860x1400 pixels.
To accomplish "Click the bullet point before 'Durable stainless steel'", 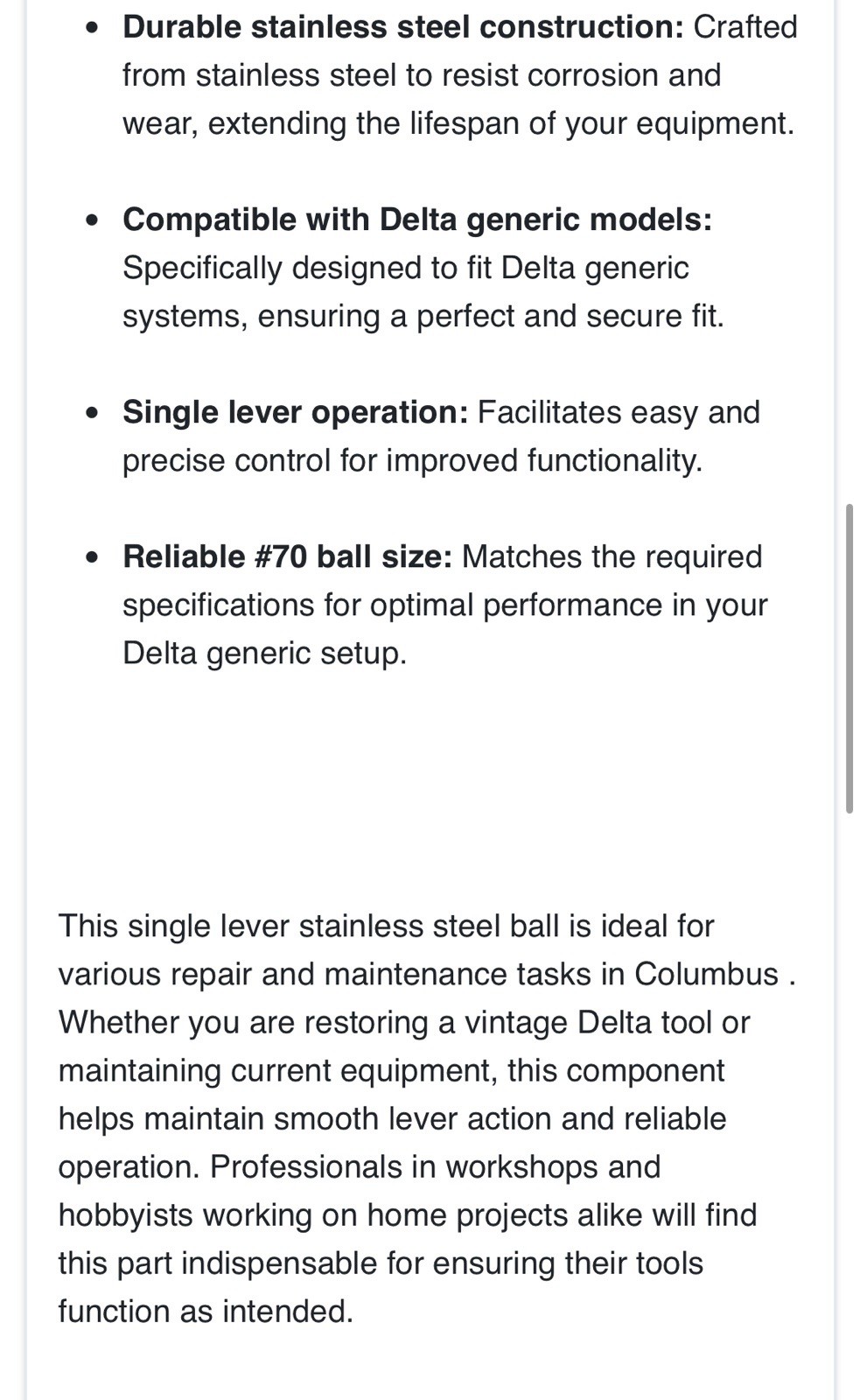I will [93, 28].
